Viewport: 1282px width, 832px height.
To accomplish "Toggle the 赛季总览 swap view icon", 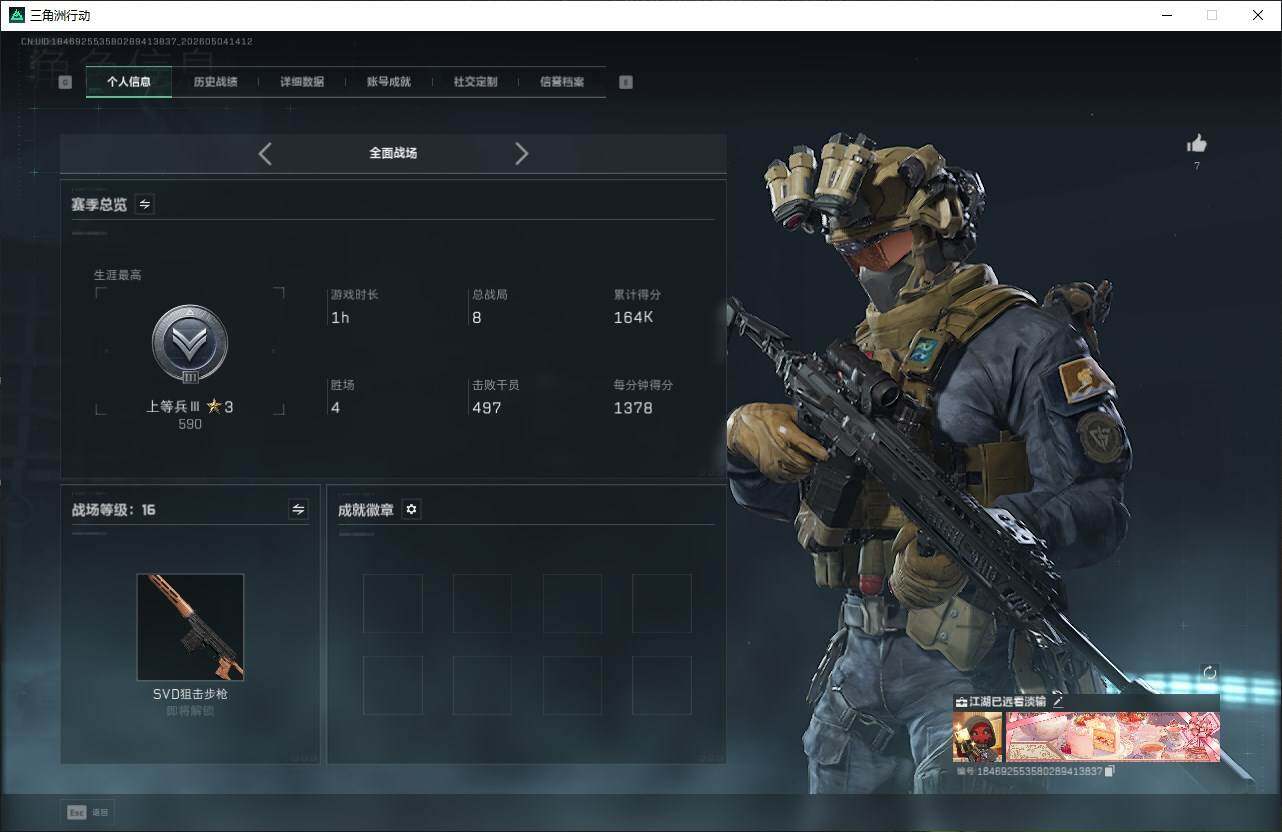I will point(145,204).
